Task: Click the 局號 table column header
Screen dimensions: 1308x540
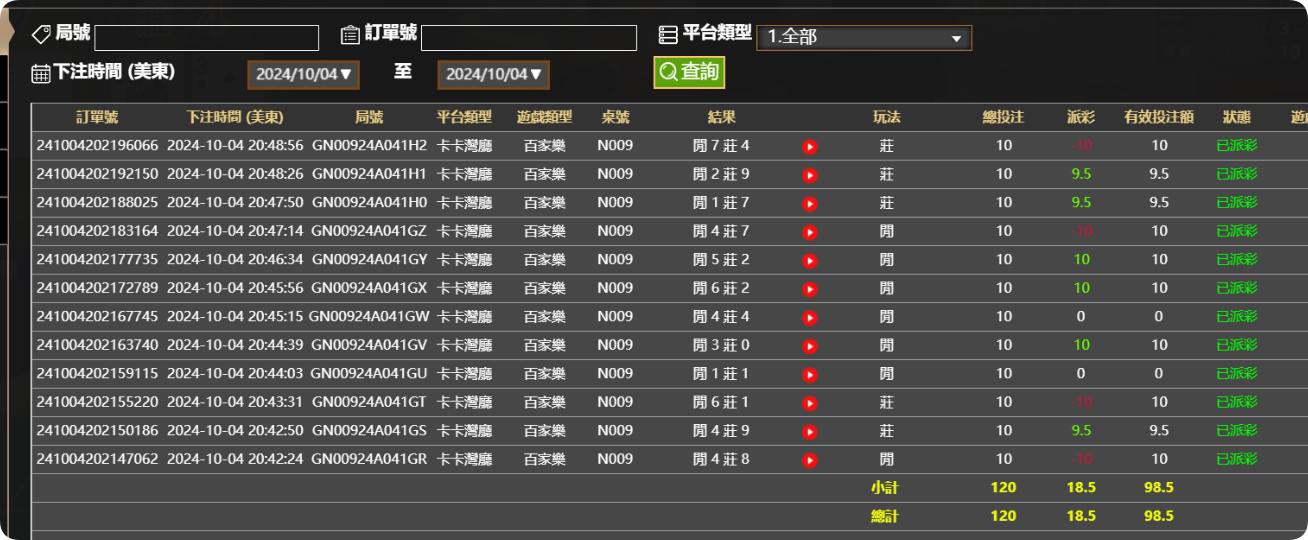Action: click(x=369, y=117)
